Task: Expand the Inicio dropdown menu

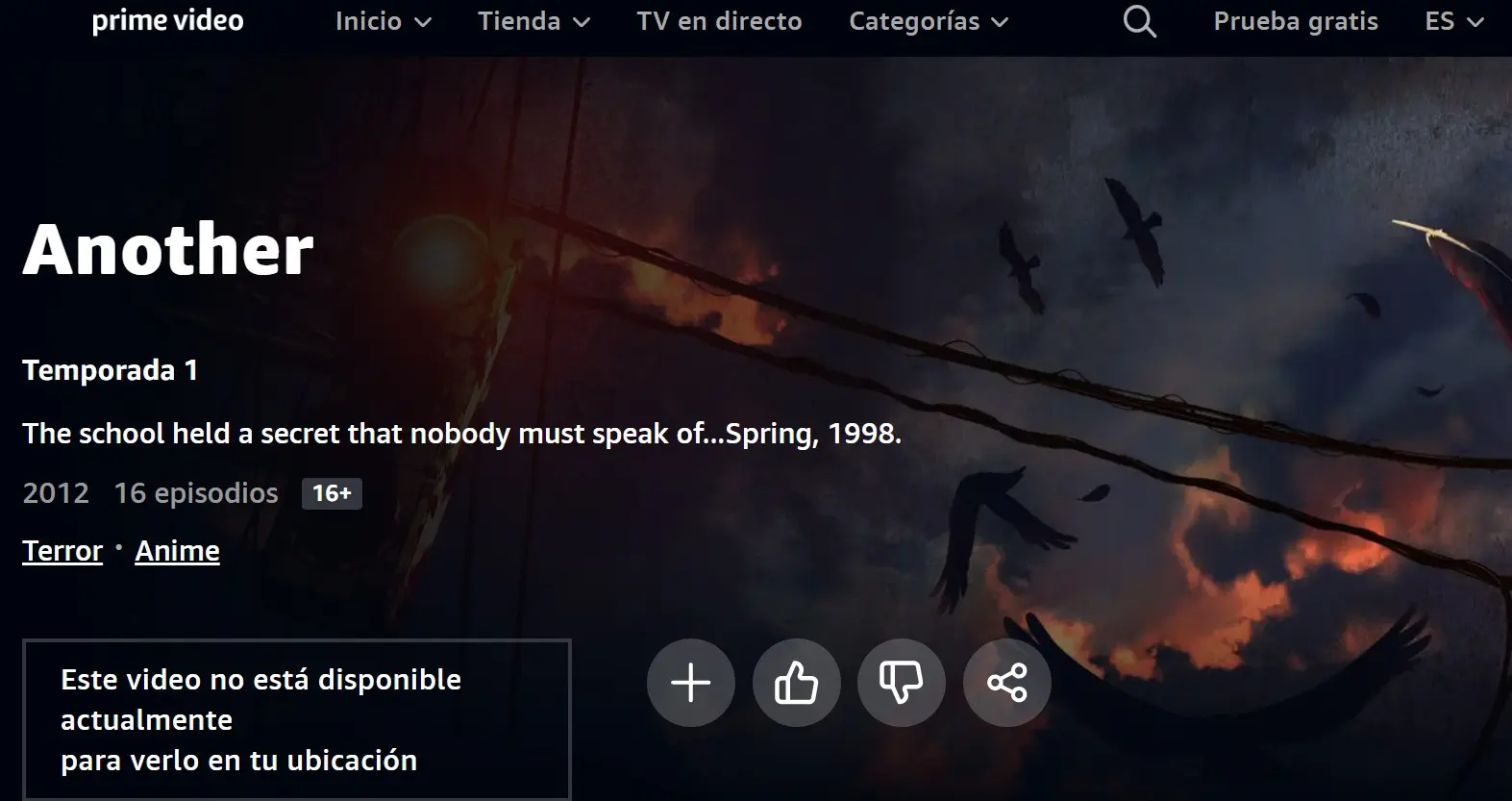Action: 384,21
